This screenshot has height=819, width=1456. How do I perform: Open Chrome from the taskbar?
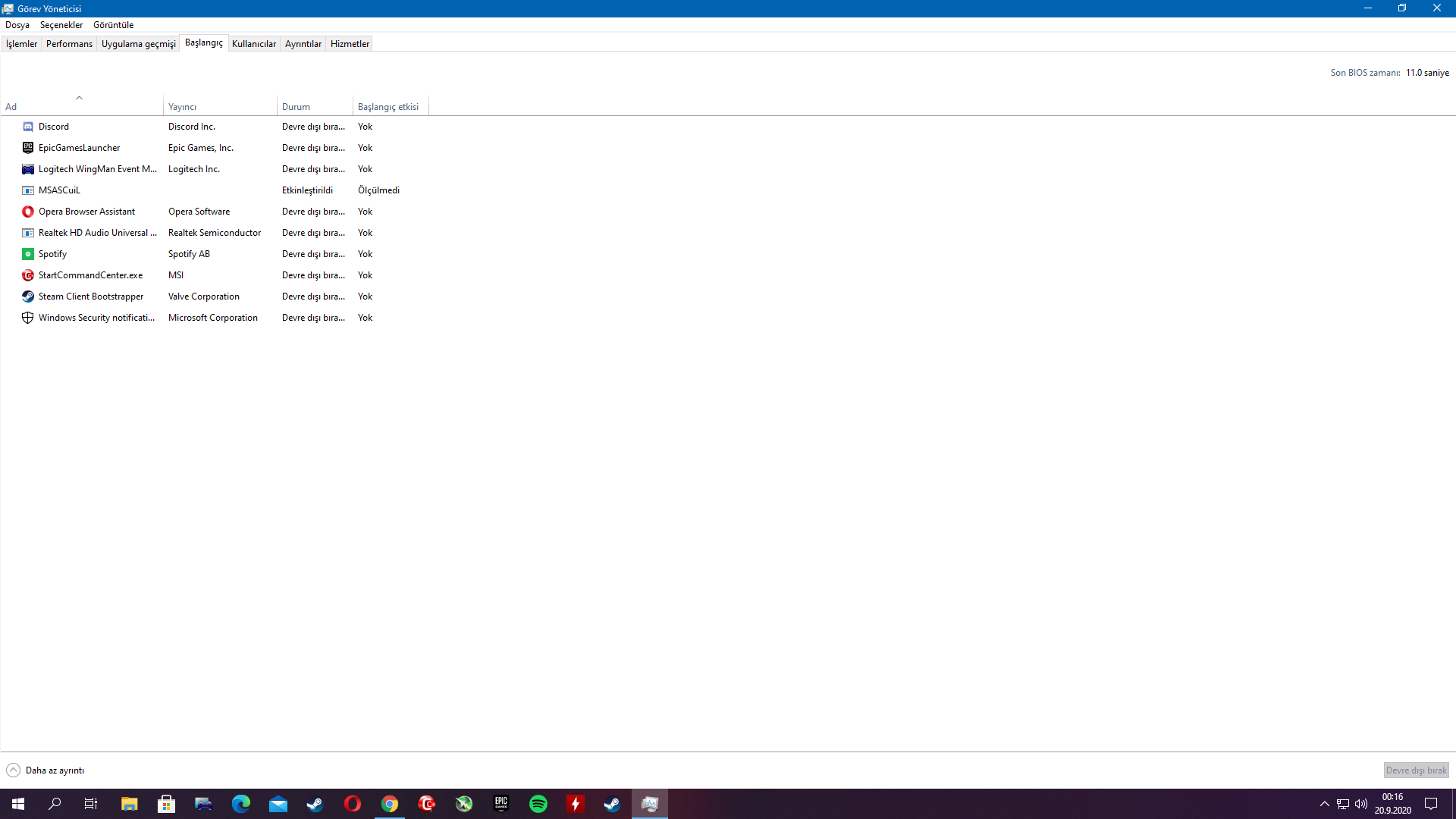(x=390, y=804)
